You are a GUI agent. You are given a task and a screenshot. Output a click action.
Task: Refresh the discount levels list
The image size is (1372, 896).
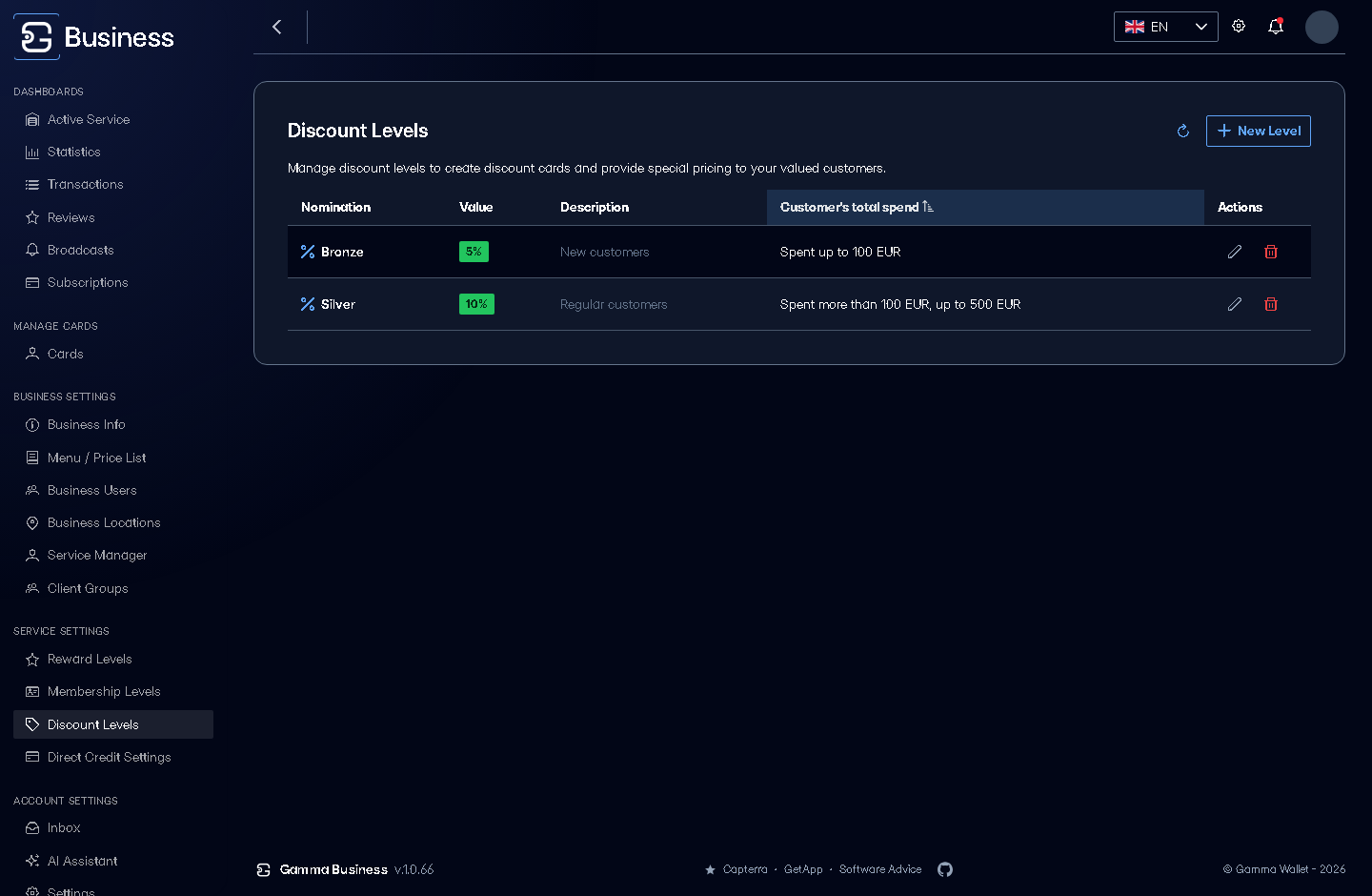(x=1183, y=131)
